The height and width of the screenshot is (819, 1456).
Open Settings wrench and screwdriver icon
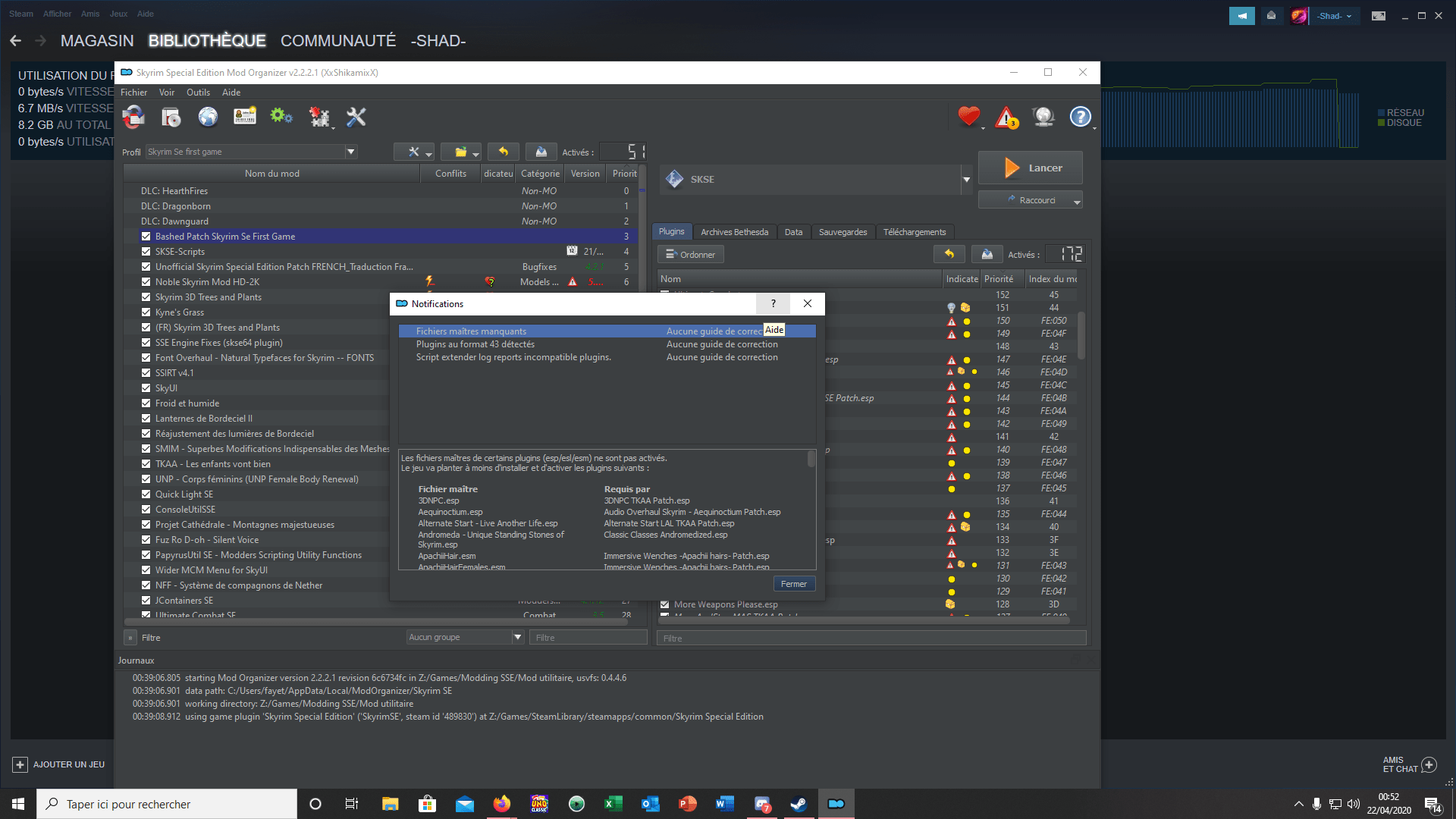click(x=356, y=117)
